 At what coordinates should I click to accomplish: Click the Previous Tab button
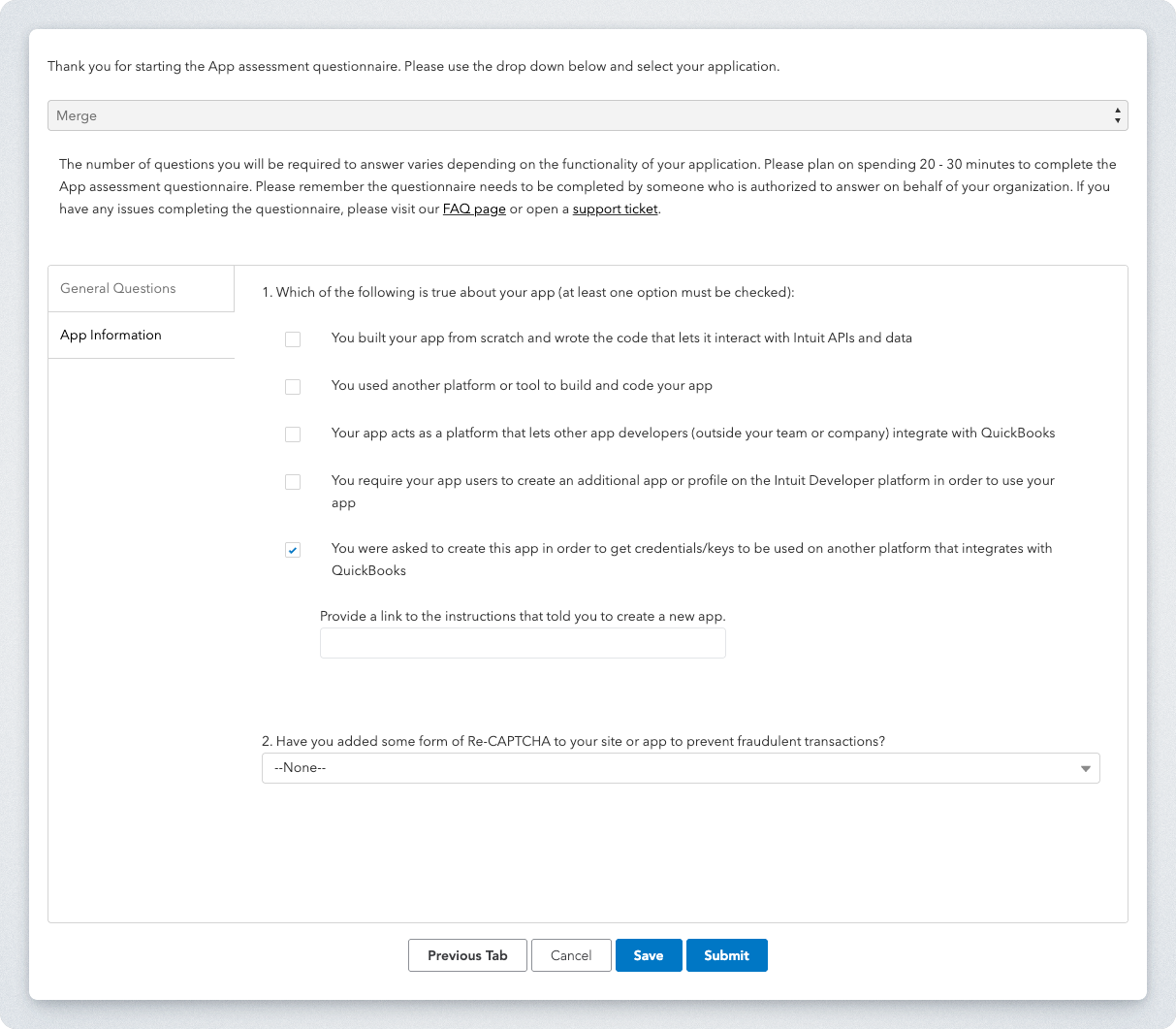tap(467, 955)
